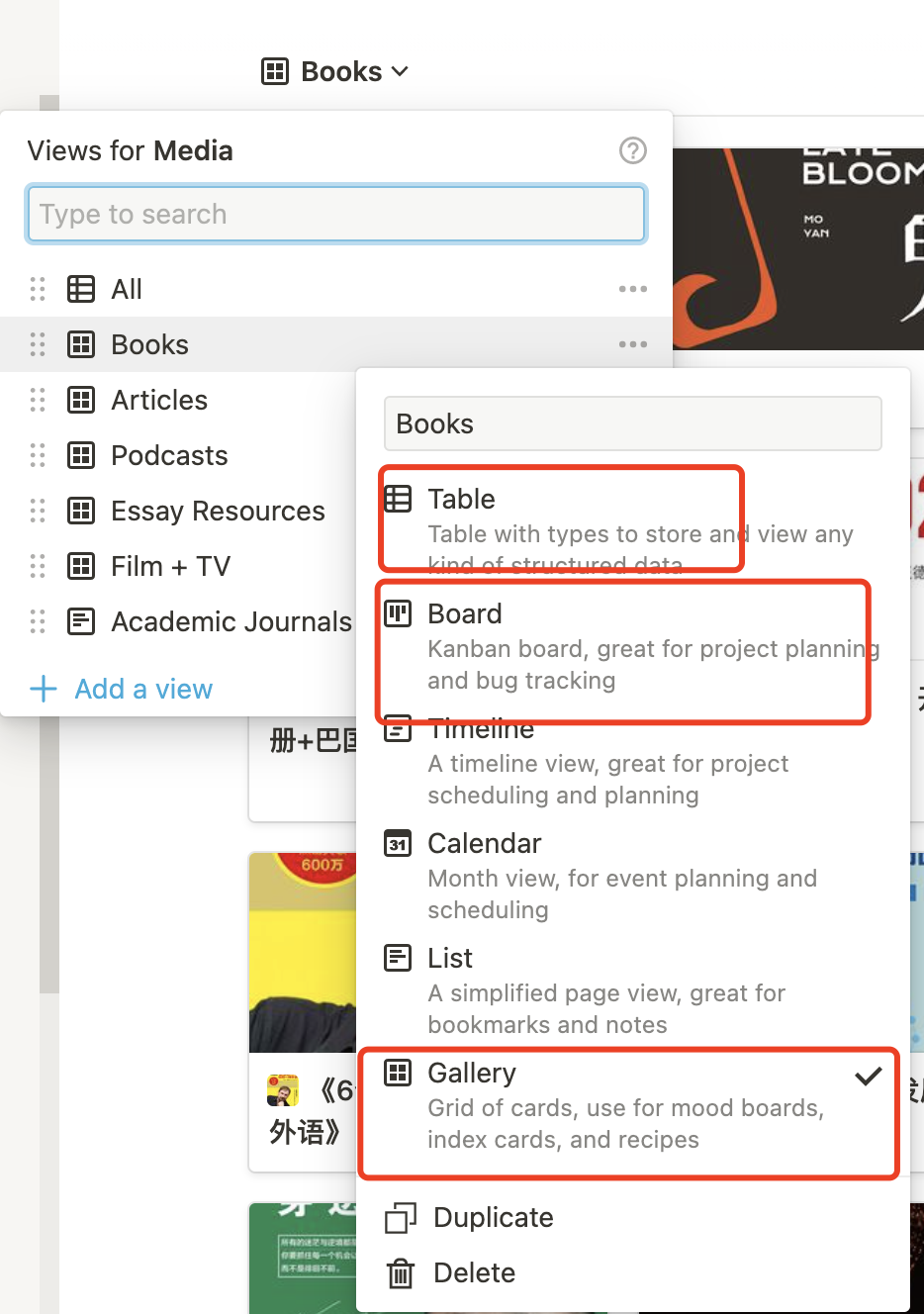924x1314 pixels.
Task: Click the Books view name field
Action: point(632,423)
